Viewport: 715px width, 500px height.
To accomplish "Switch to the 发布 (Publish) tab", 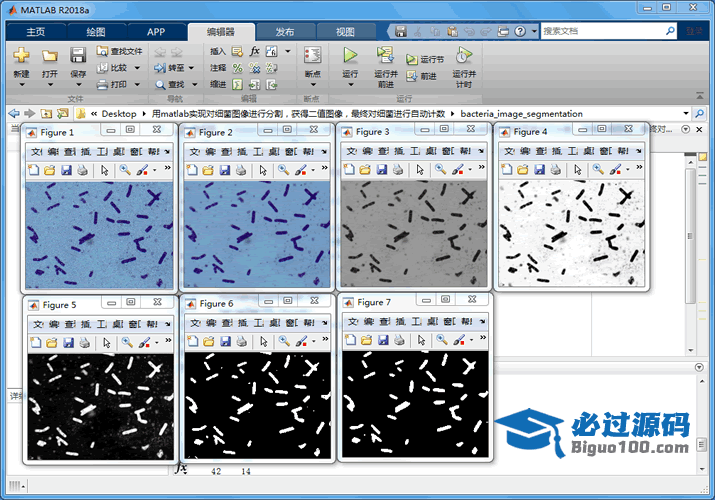I will coord(285,32).
